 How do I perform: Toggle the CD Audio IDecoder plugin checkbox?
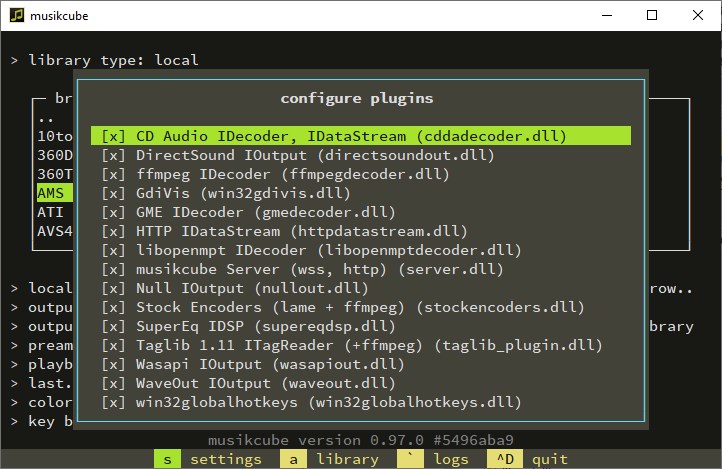[x=113, y=136]
